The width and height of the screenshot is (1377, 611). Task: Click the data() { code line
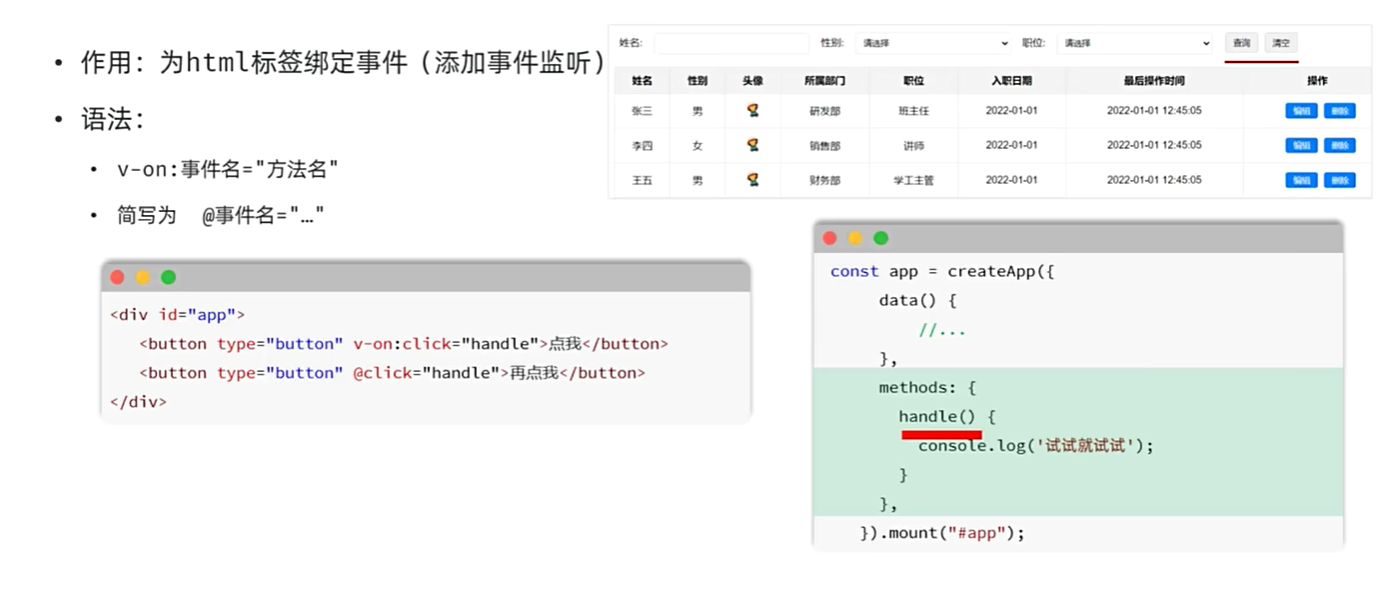pos(918,300)
